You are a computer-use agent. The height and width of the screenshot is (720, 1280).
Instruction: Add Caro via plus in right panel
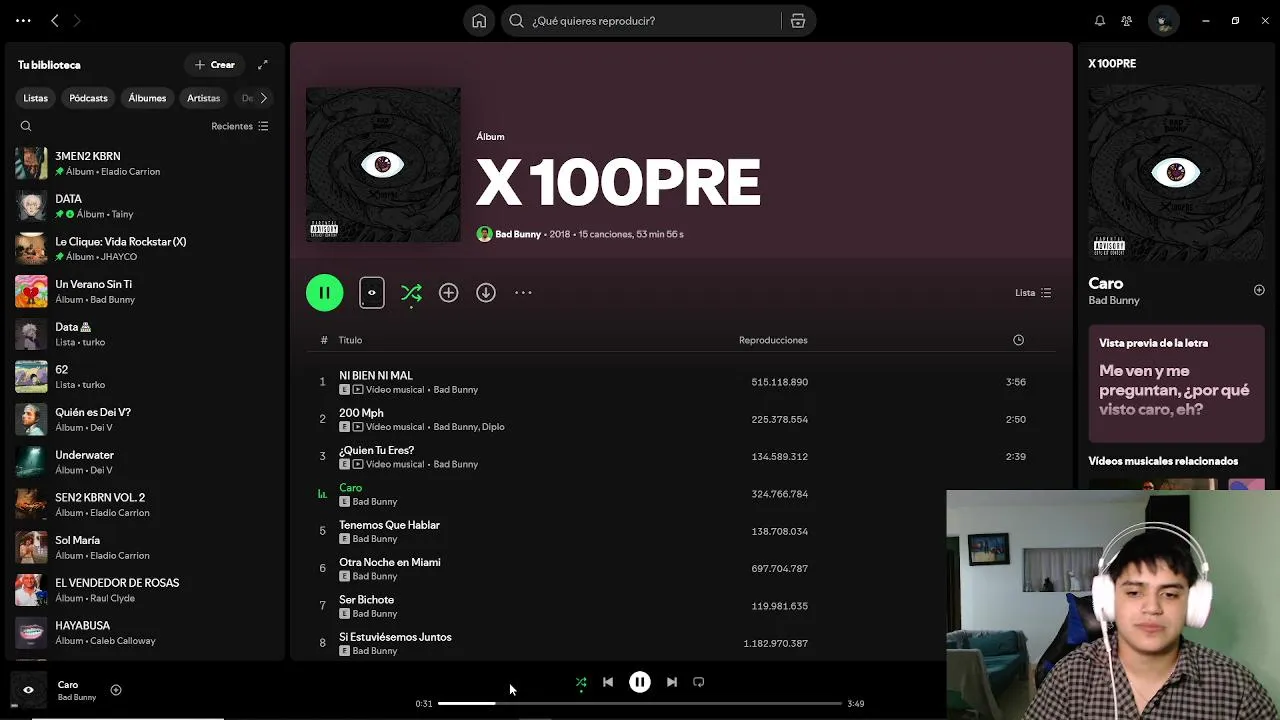point(1259,290)
